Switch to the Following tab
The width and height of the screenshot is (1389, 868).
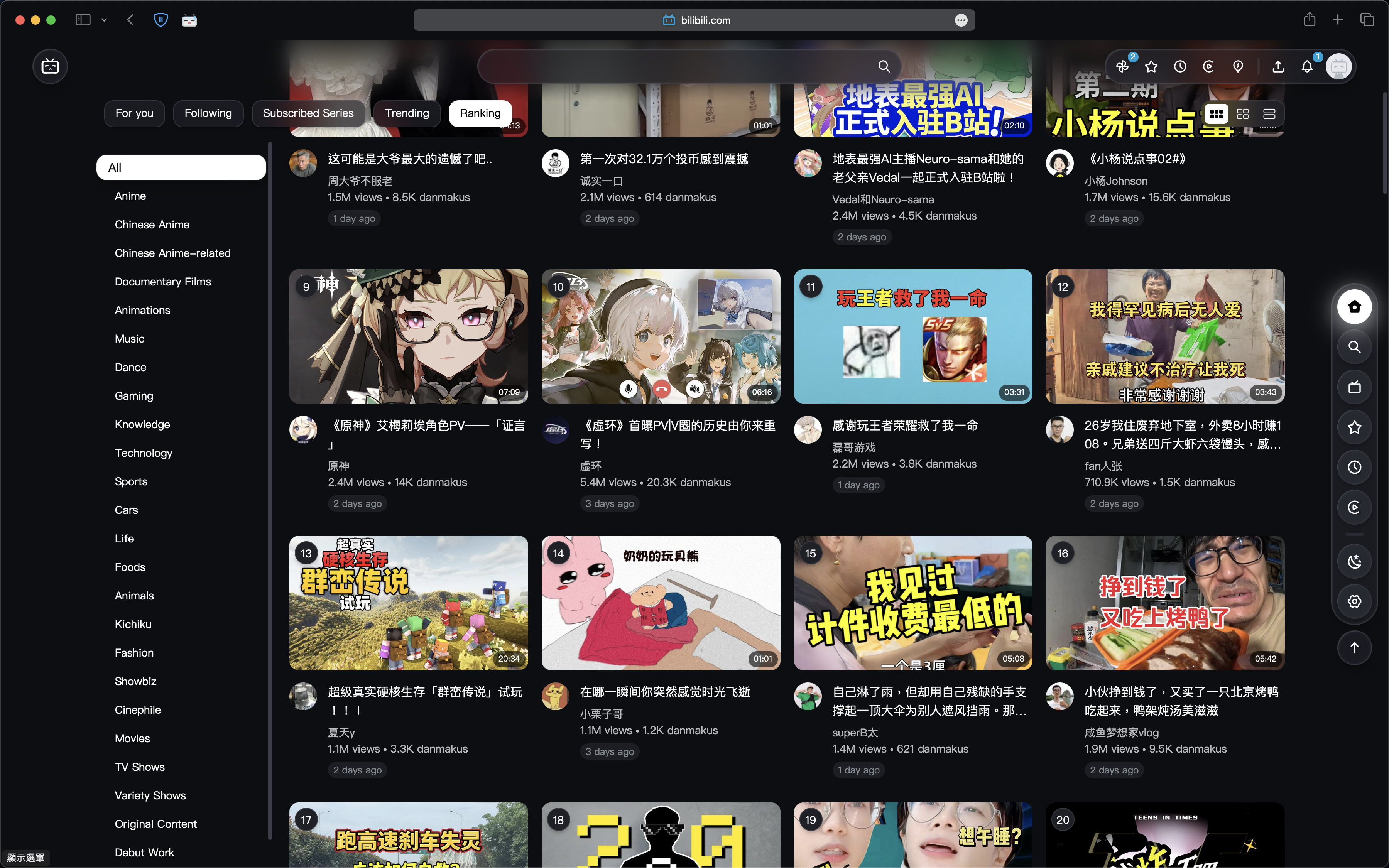[x=208, y=113]
